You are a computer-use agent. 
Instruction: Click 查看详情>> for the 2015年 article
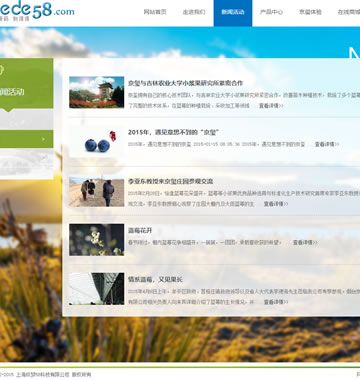(x=327, y=144)
